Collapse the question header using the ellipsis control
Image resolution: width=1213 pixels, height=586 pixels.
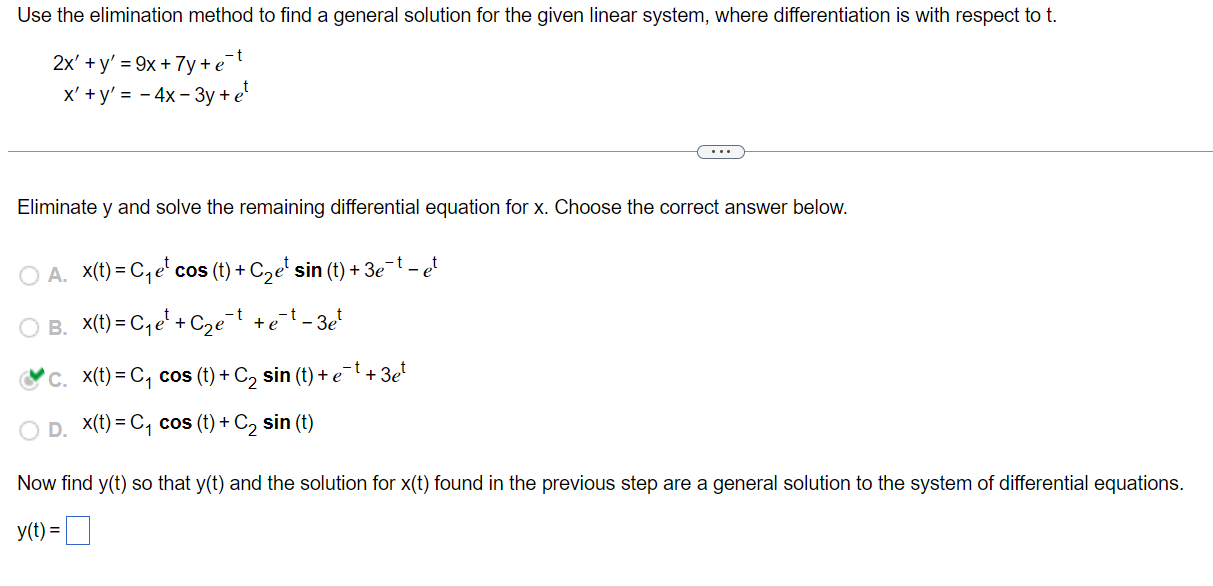pos(720,151)
